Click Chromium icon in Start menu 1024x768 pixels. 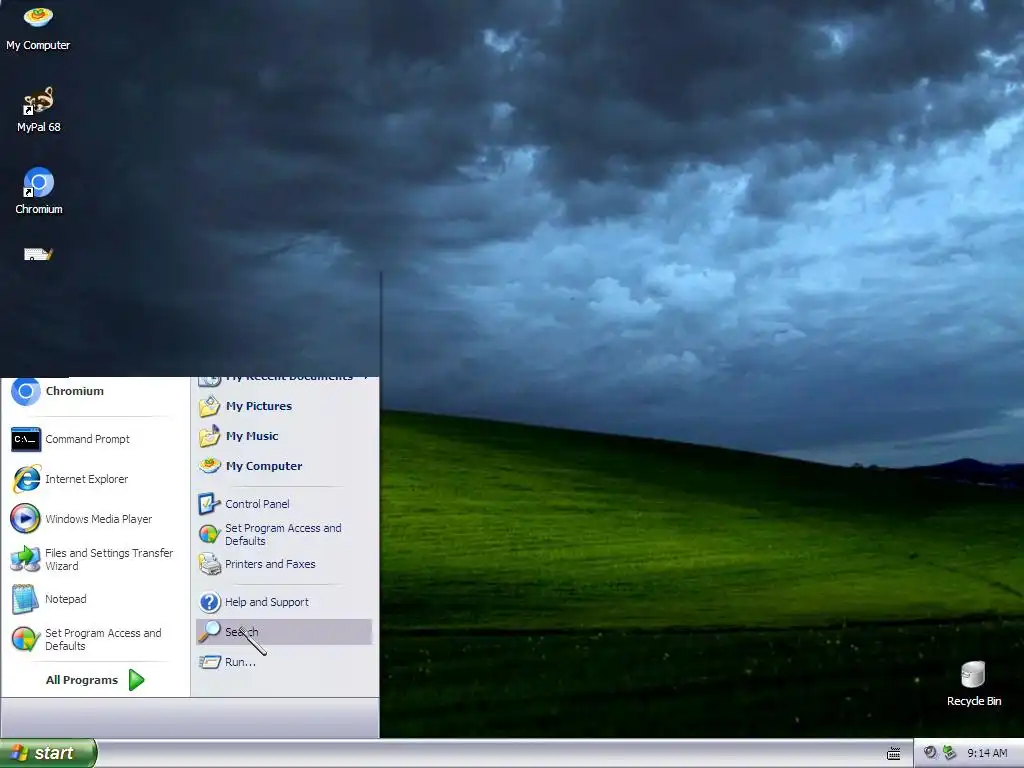pyautogui.click(x=26, y=391)
